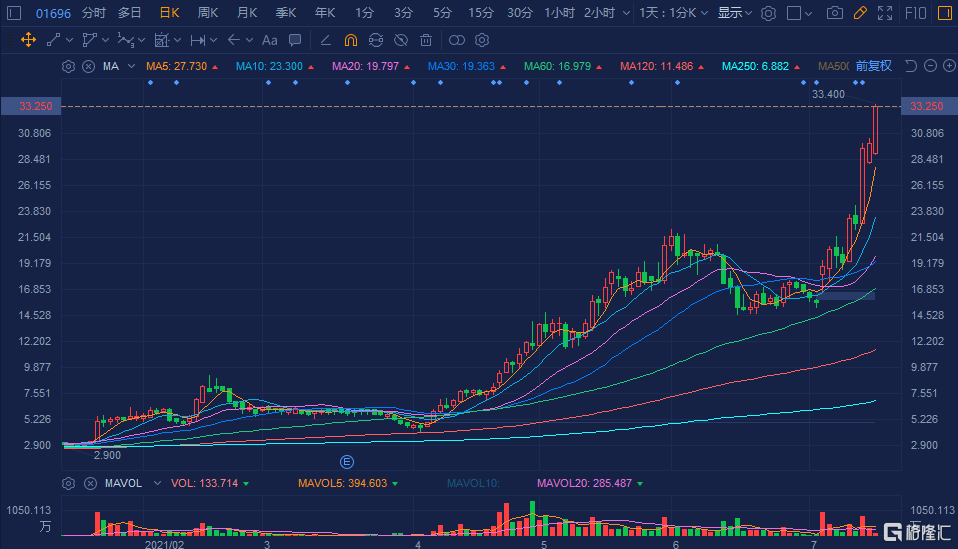Click the orange pencil drawing icon
This screenshot has height=549, width=958.
pyautogui.click(x=861, y=13)
